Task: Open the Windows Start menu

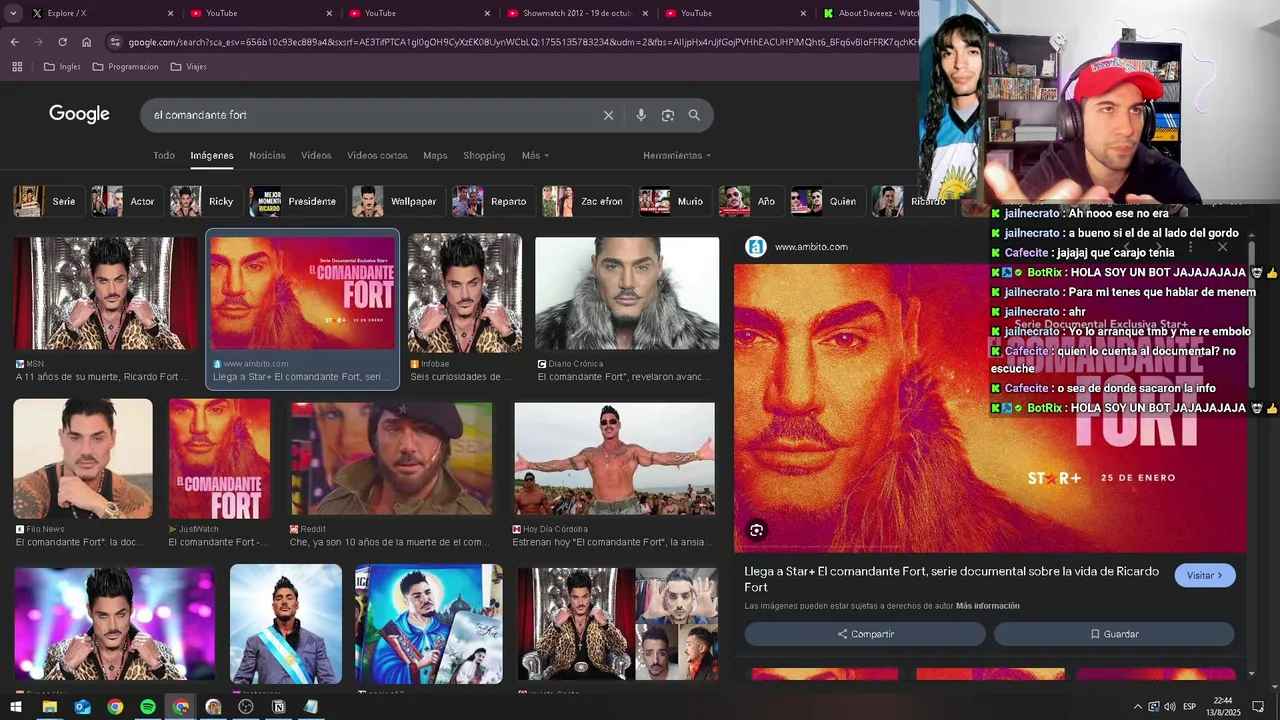Action: pyautogui.click(x=15, y=707)
